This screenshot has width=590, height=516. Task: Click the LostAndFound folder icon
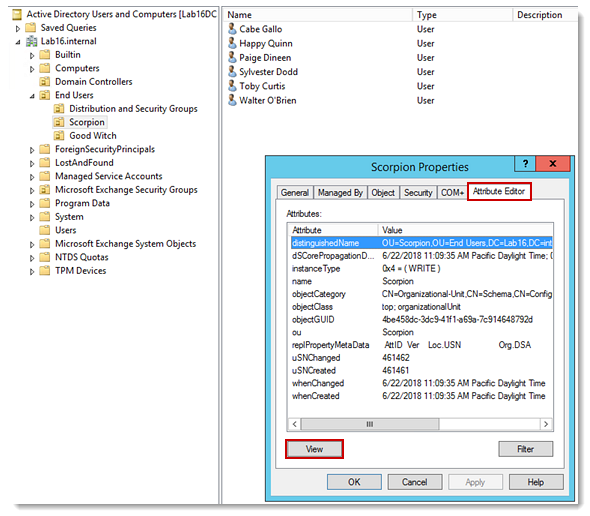(x=45, y=163)
